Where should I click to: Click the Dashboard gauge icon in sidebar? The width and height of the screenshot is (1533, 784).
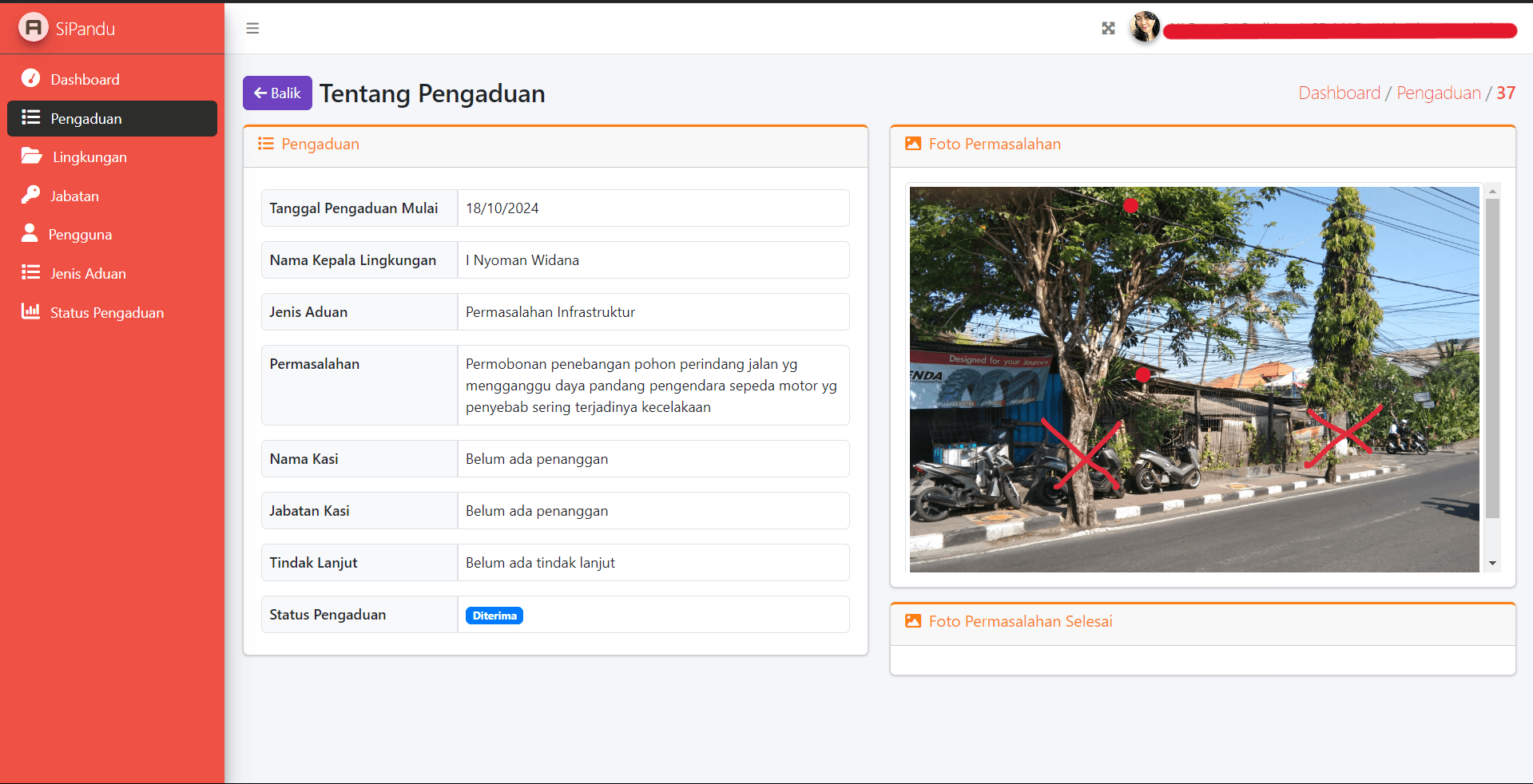pyautogui.click(x=30, y=78)
